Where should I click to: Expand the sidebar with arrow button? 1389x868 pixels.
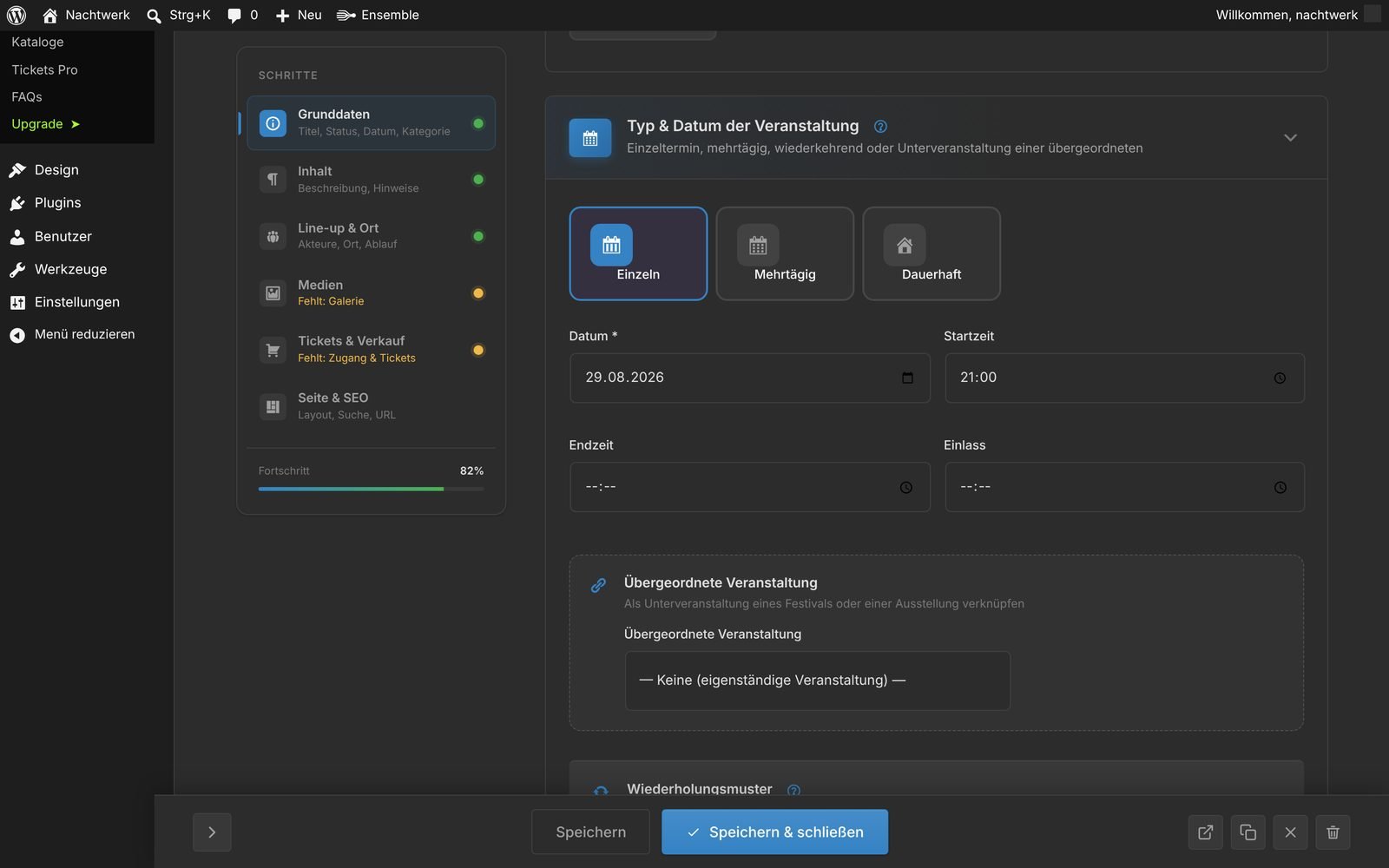212,832
